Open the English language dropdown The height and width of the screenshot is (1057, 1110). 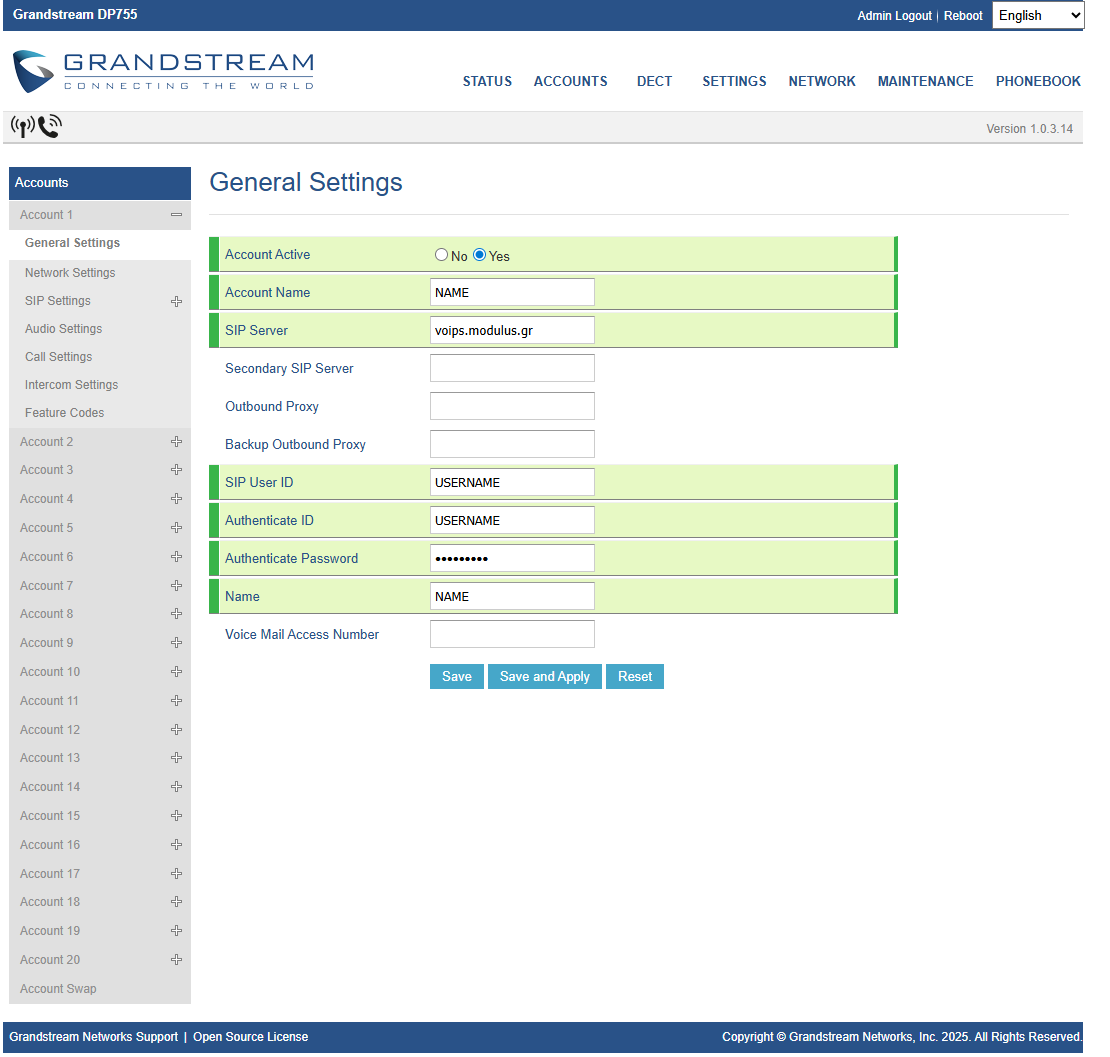1038,15
